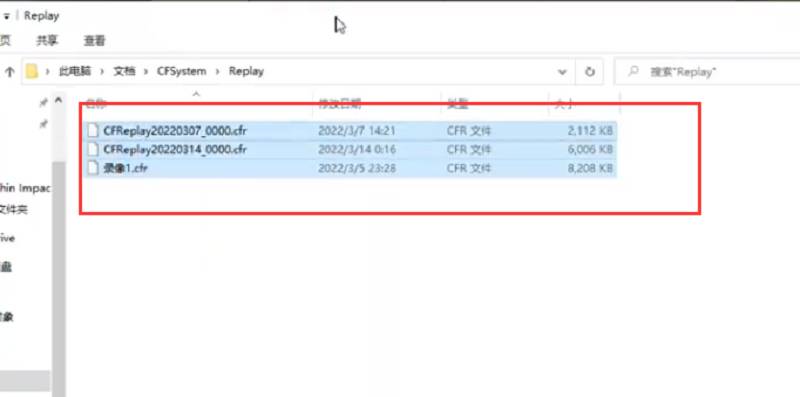Click date 2022/3/7 14:21 cell
The image size is (800, 397).
coord(357,131)
